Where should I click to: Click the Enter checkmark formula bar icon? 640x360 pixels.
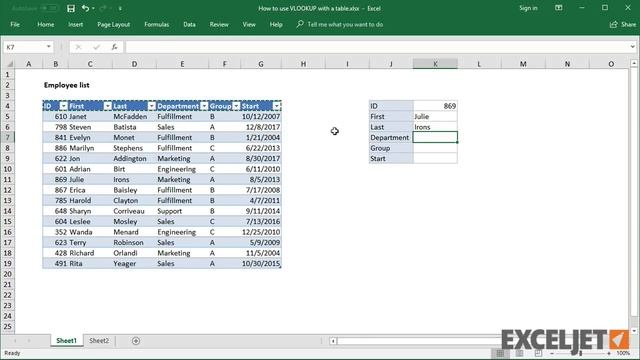coord(96,47)
